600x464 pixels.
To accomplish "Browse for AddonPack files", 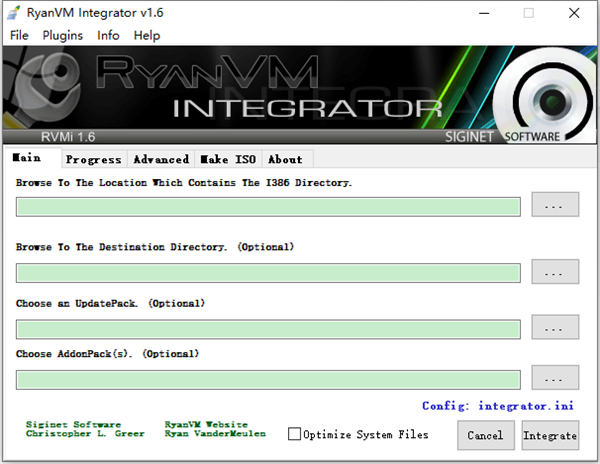I will [x=555, y=378].
